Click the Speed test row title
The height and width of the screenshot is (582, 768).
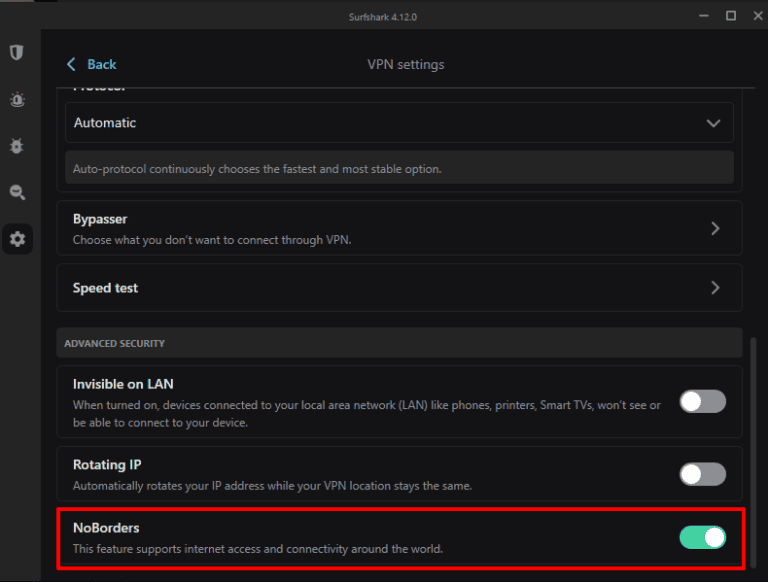(x=105, y=288)
